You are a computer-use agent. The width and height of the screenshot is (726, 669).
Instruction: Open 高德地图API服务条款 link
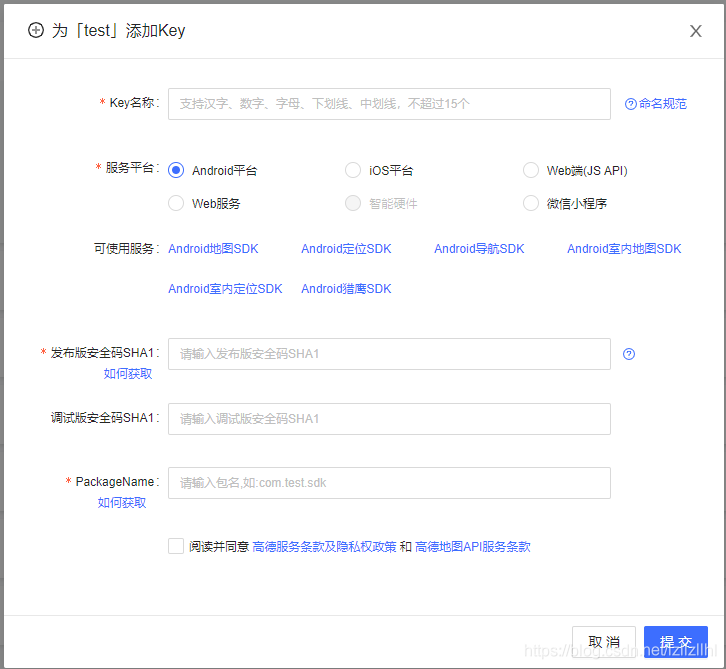(x=473, y=547)
